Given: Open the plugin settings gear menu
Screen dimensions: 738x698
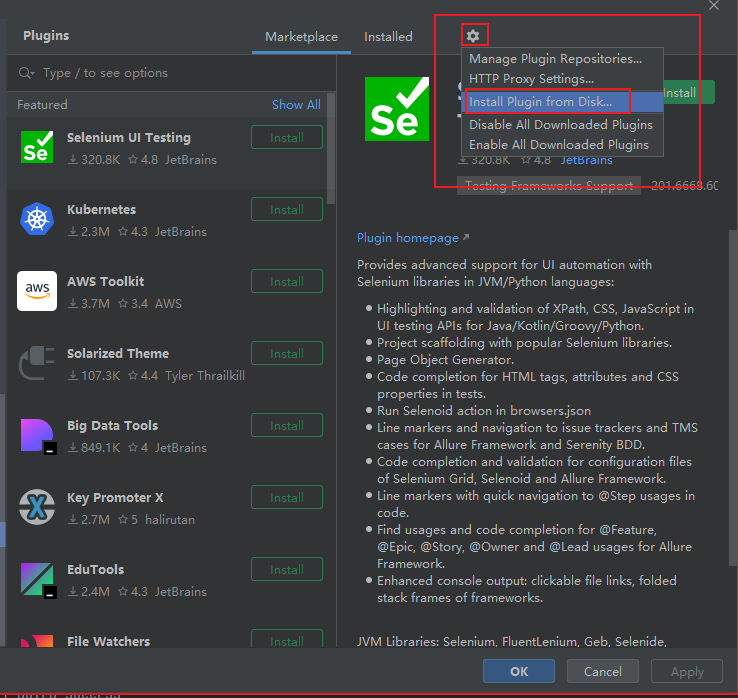Looking at the screenshot, I should tap(473, 36).
